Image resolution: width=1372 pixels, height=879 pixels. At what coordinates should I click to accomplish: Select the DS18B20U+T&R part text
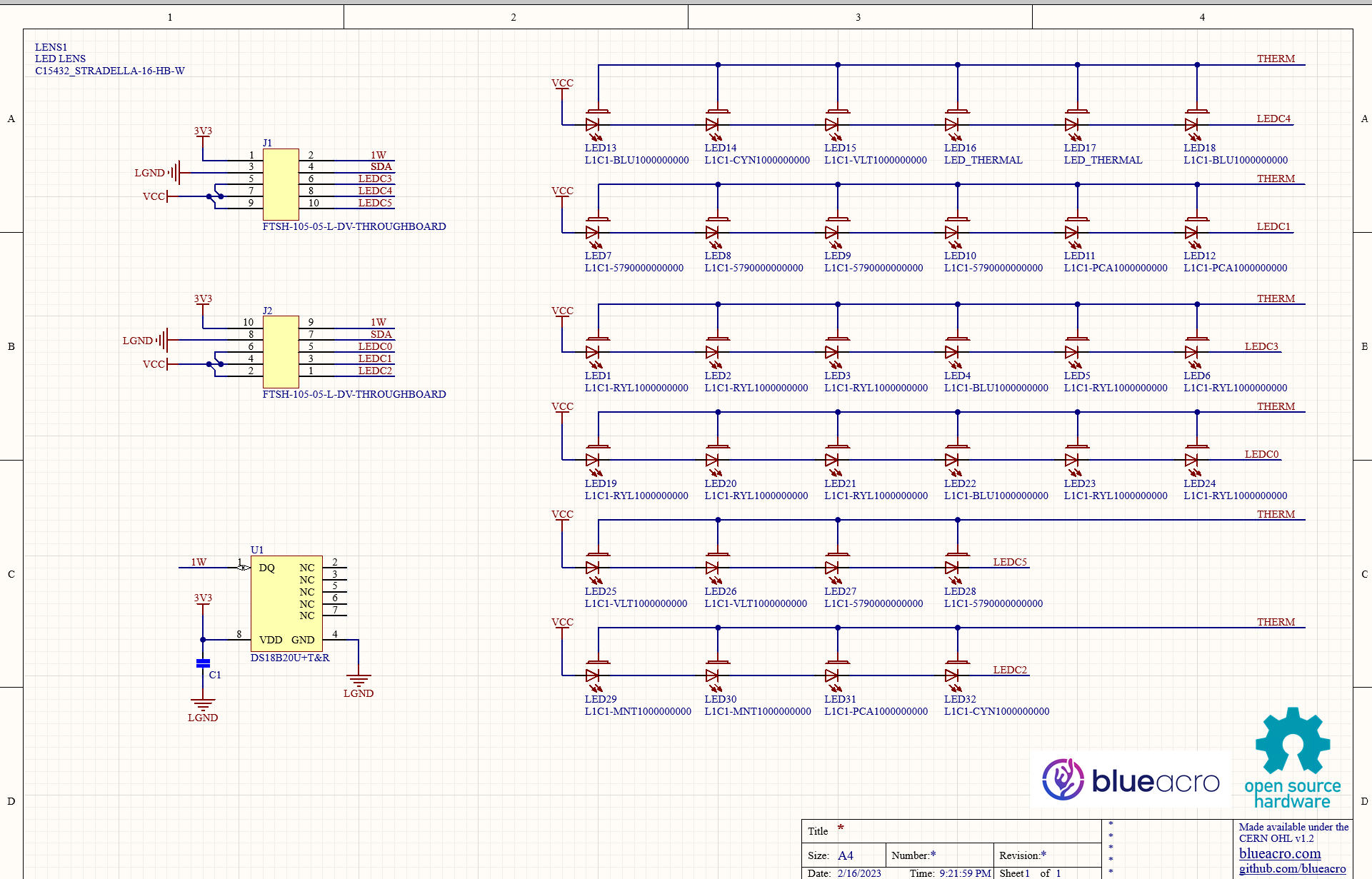[x=290, y=658]
